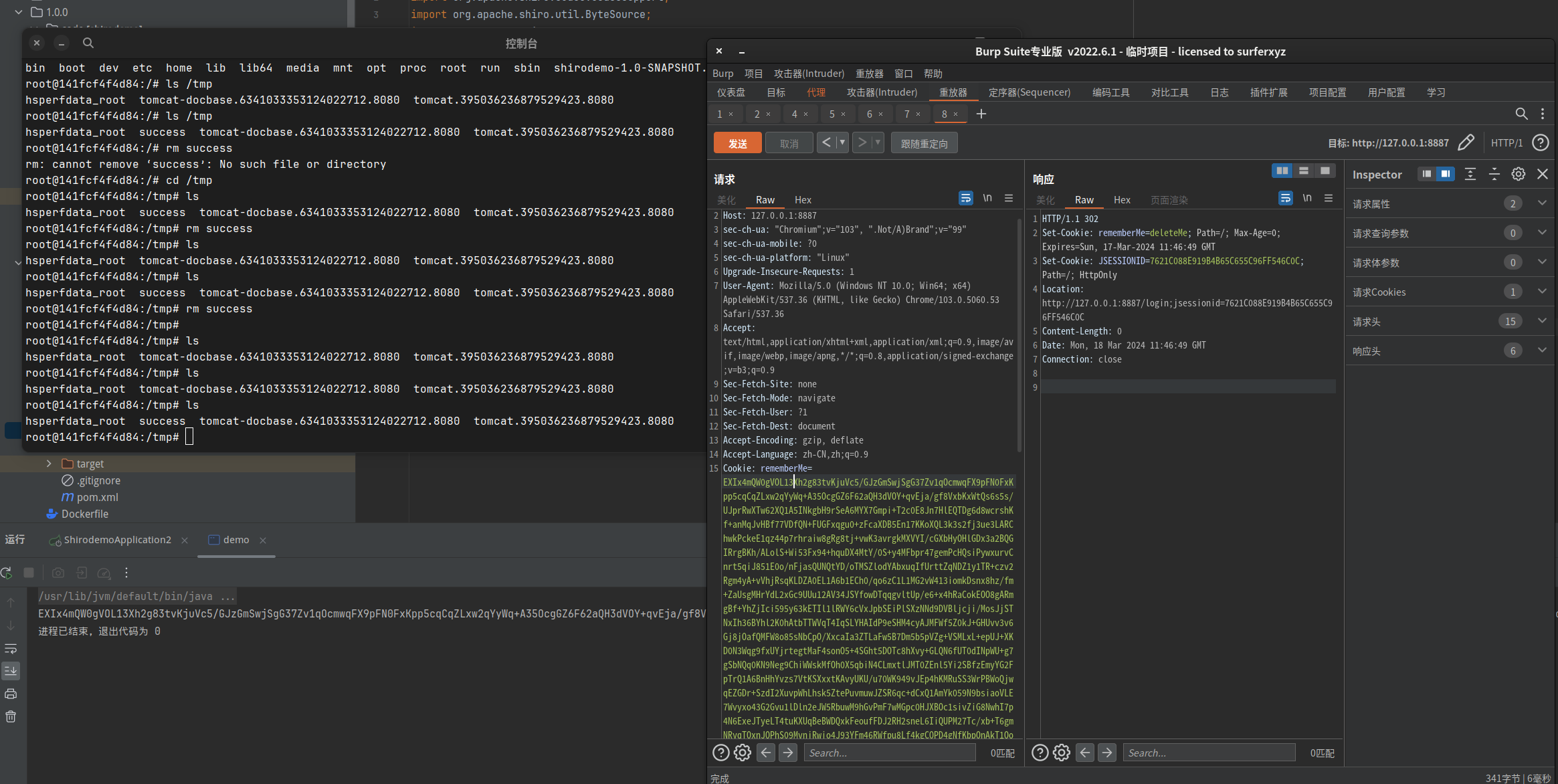Click the HTTP/1 protocol selector
Image resolution: width=1558 pixels, height=784 pixels.
1506,142
